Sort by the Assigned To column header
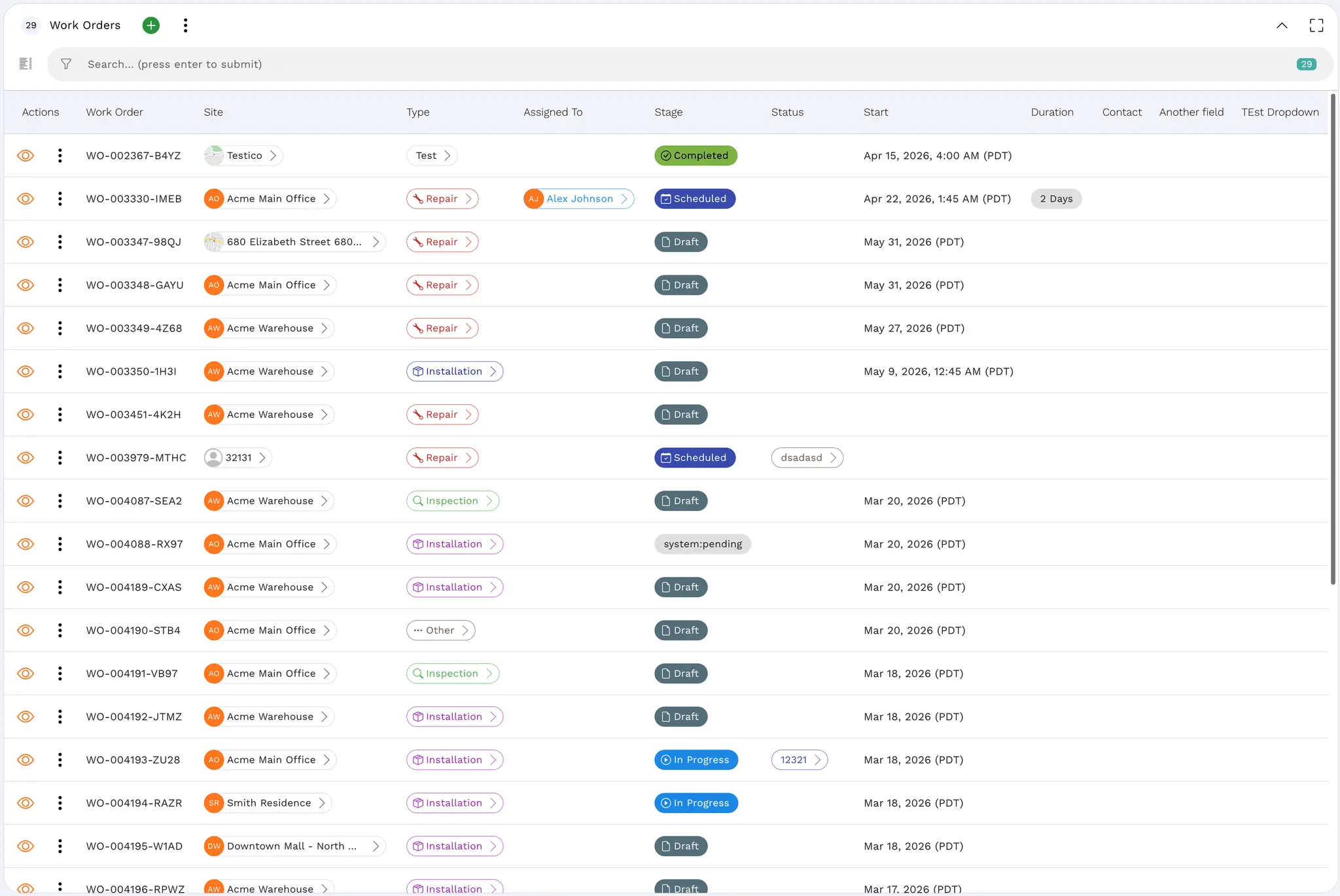1340x896 pixels. pos(553,112)
